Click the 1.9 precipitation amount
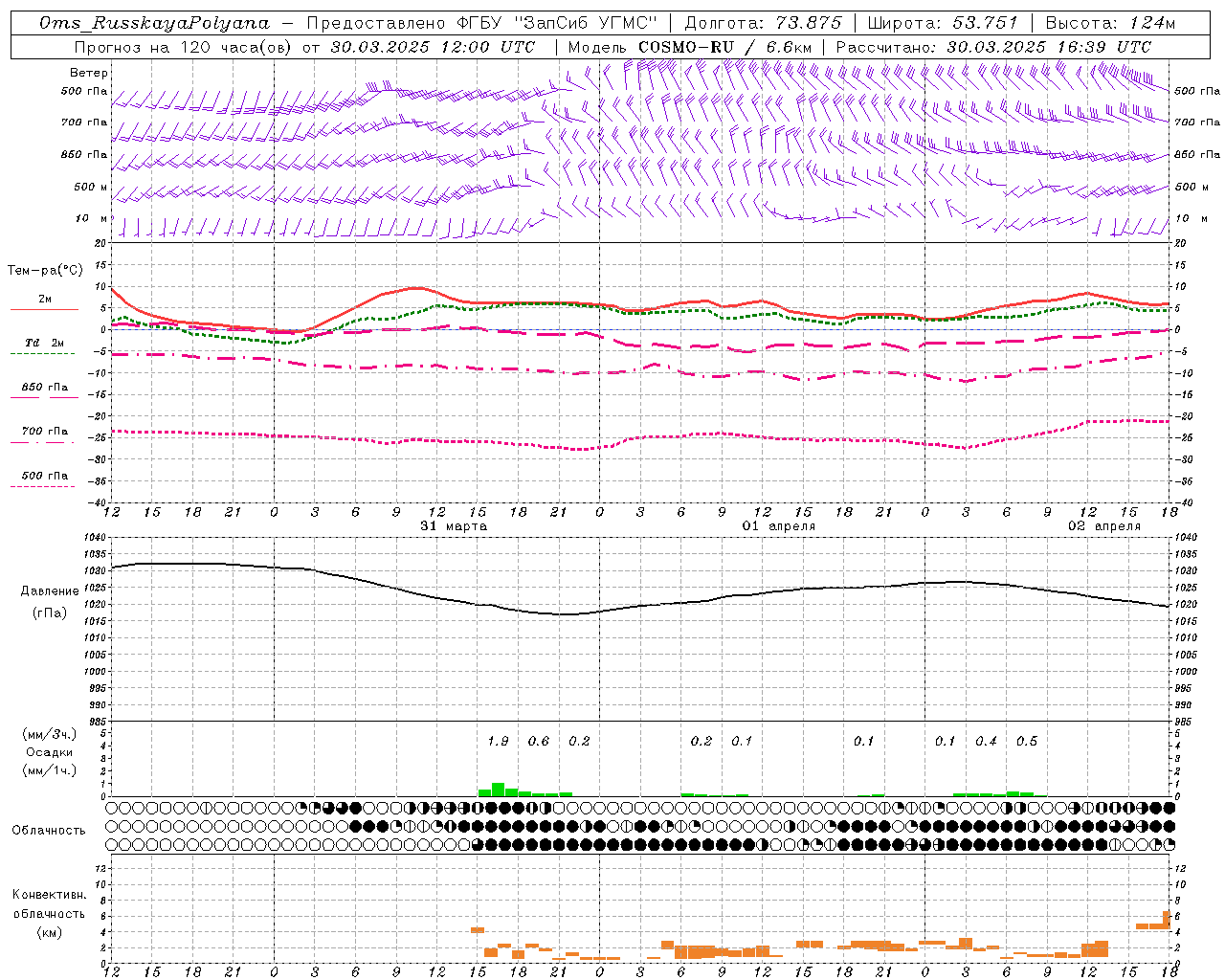The image size is (1225, 980). pyautogui.click(x=498, y=741)
